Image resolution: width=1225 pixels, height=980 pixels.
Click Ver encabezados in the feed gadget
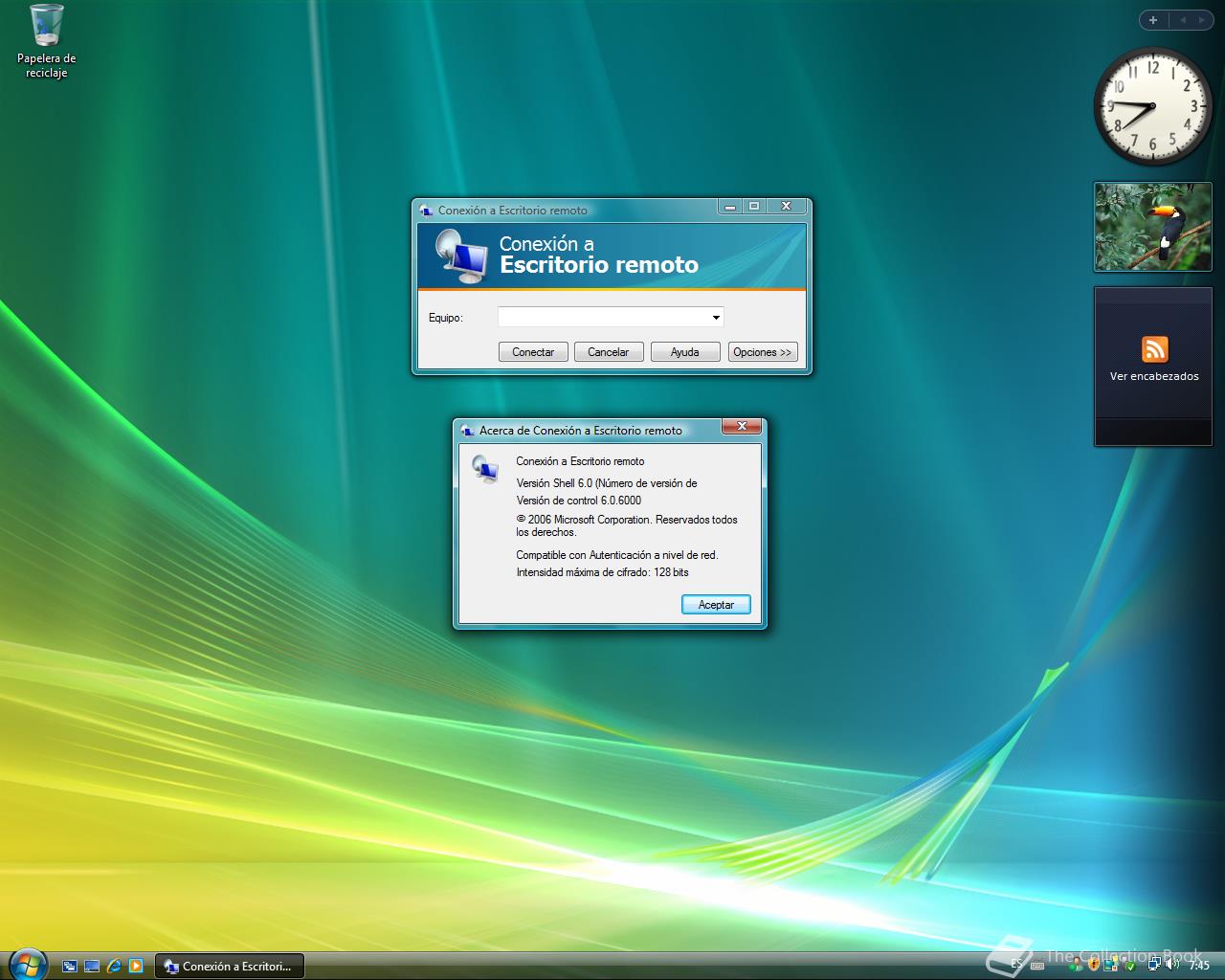tap(1154, 376)
